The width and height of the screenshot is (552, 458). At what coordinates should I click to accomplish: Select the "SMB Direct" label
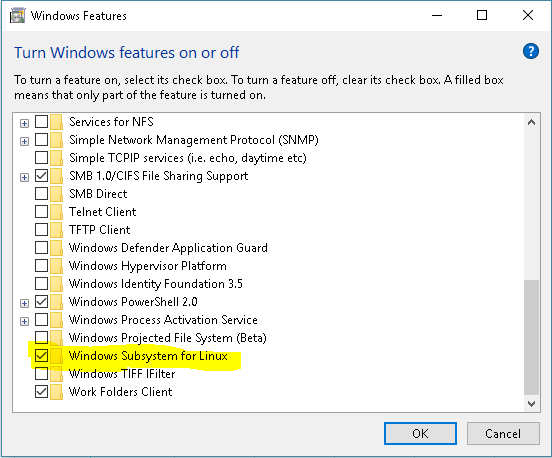(98, 194)
